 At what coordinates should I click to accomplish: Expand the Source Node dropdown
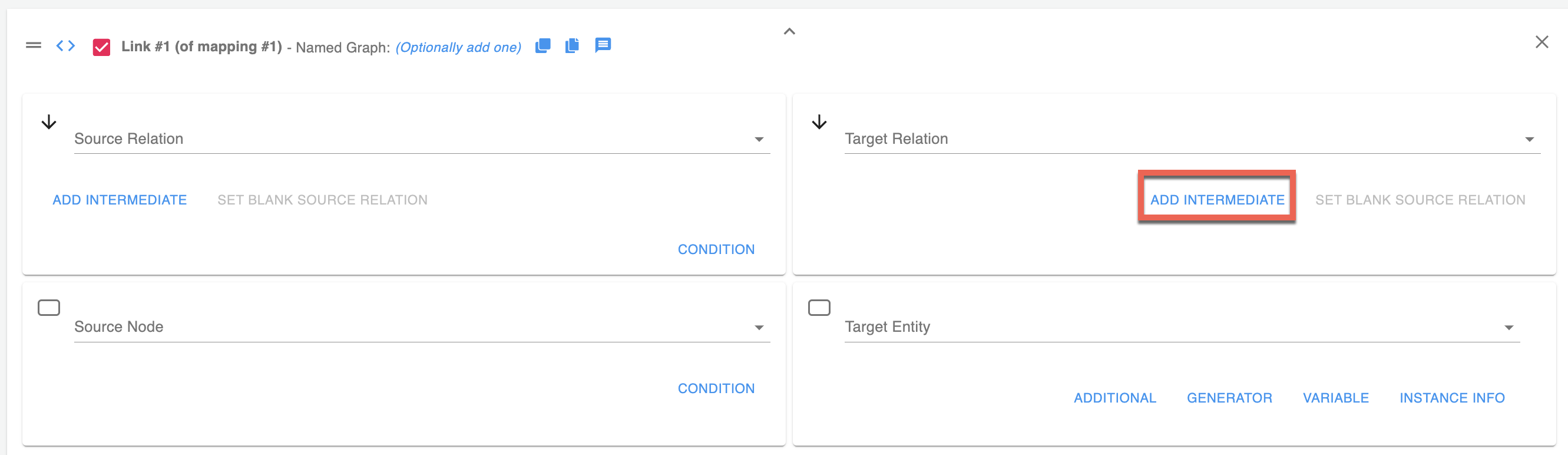(759, 328)
